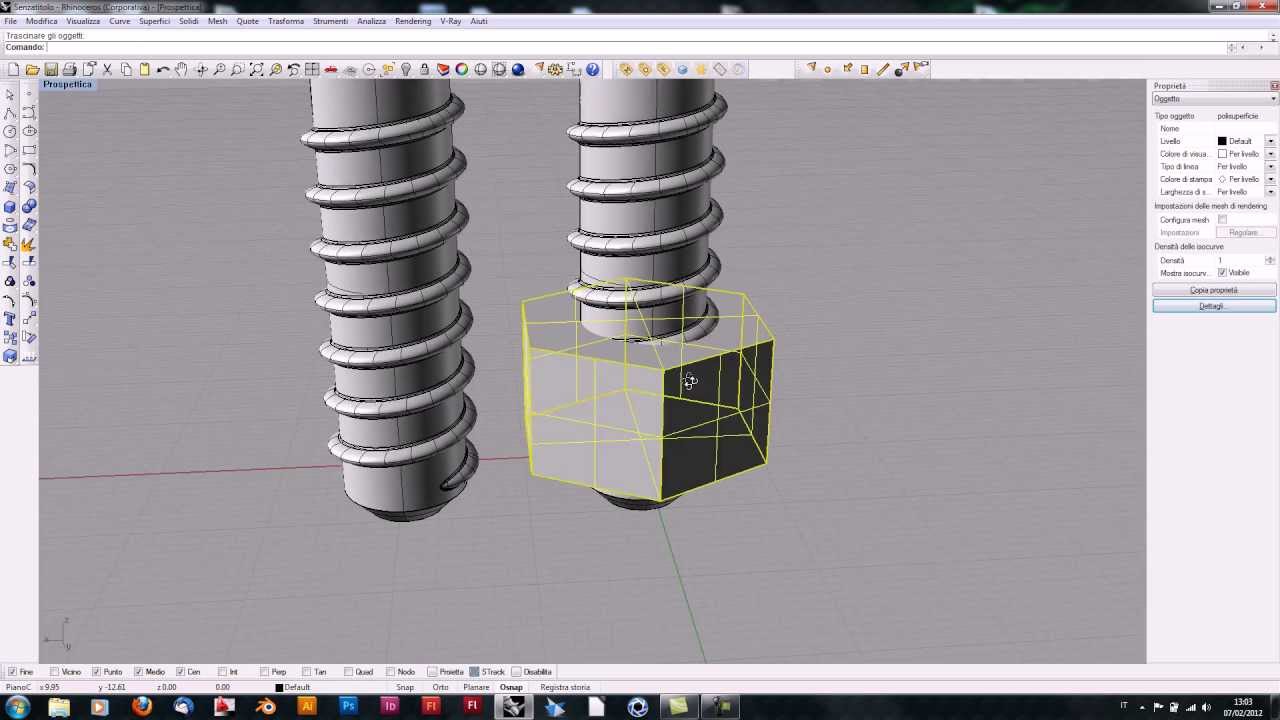
Task: Click the New file icon
Action: 14,70
